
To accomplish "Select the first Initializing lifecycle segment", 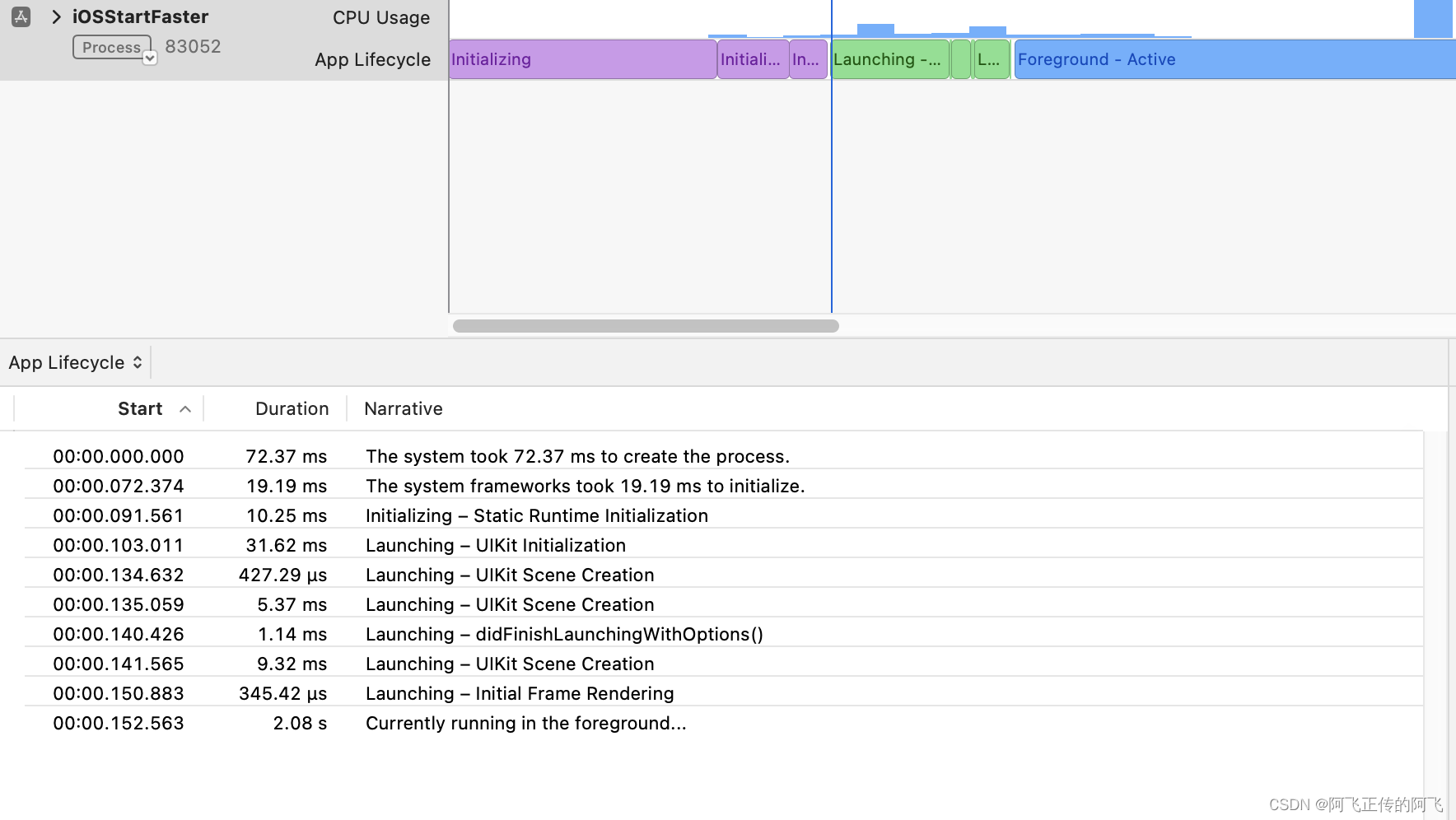I will coord(582,59).
